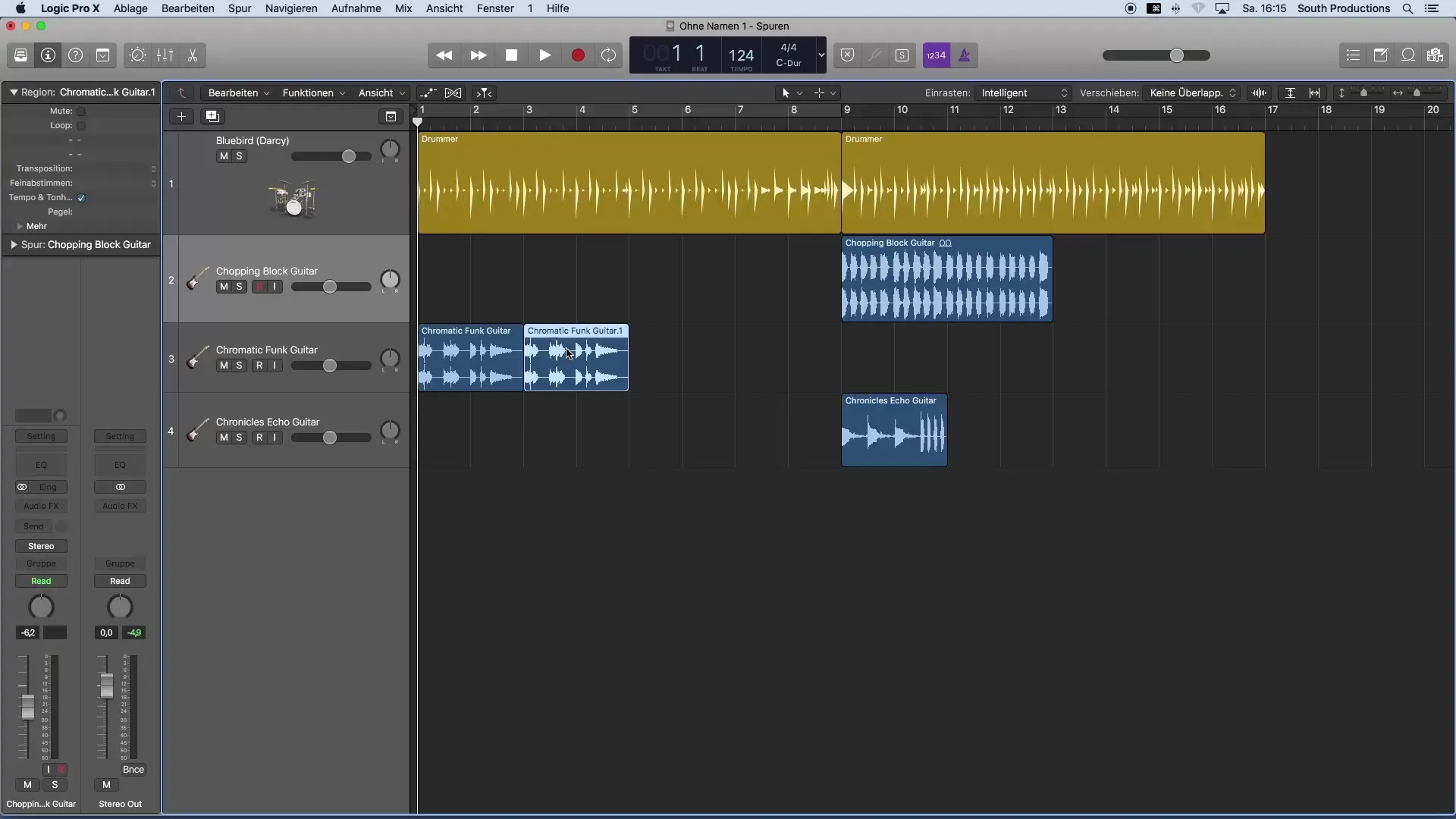
Task: Click the Solo S button in the control bar
Action: click(902, 55)
